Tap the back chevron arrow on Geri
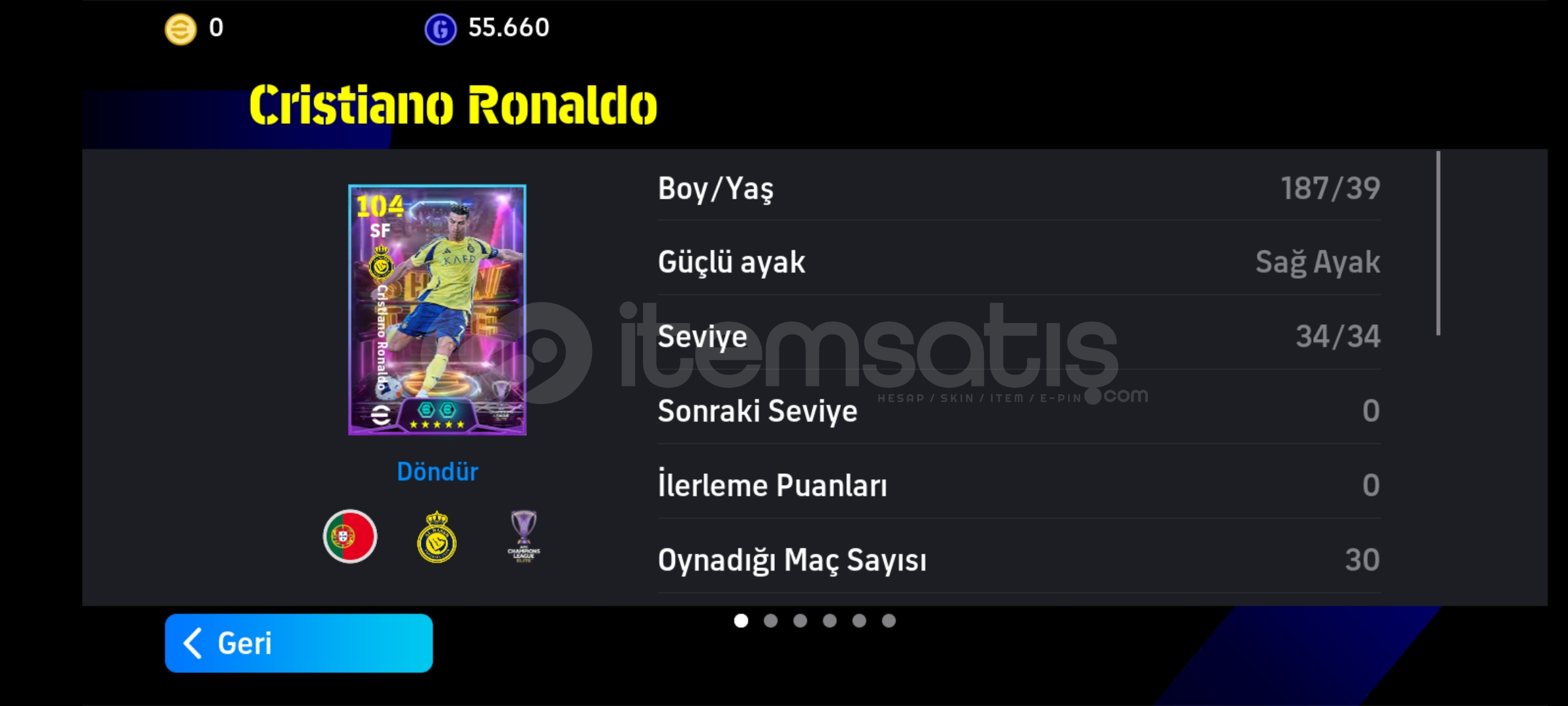This screenshot has width=1568, height=706. (x=192, y=643)
